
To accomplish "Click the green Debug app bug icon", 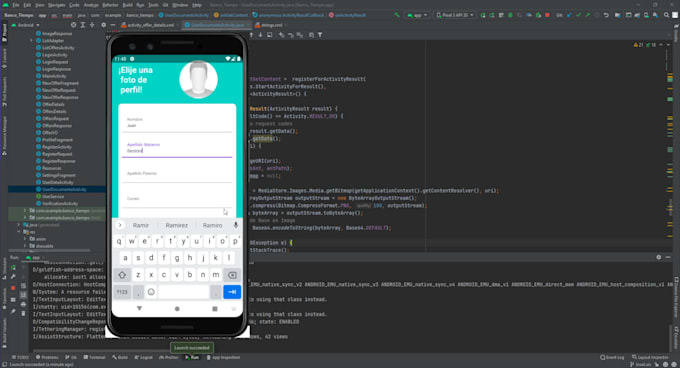I will (x=510, y=15).
